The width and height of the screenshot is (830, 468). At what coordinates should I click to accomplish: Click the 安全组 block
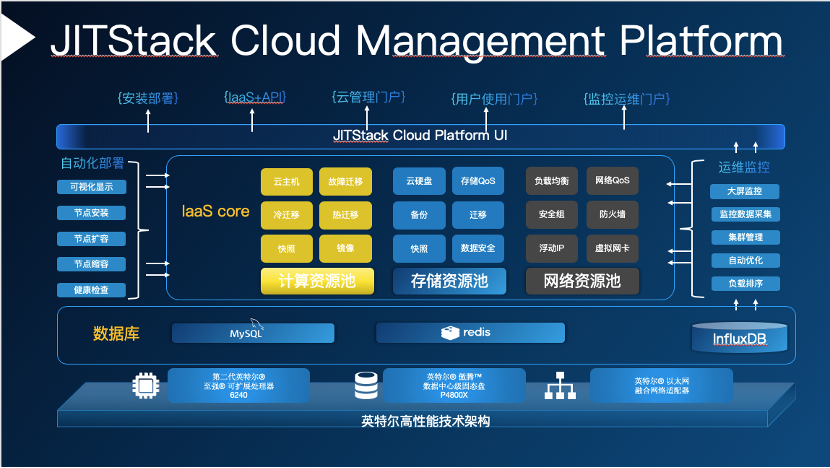coord(552,214)
